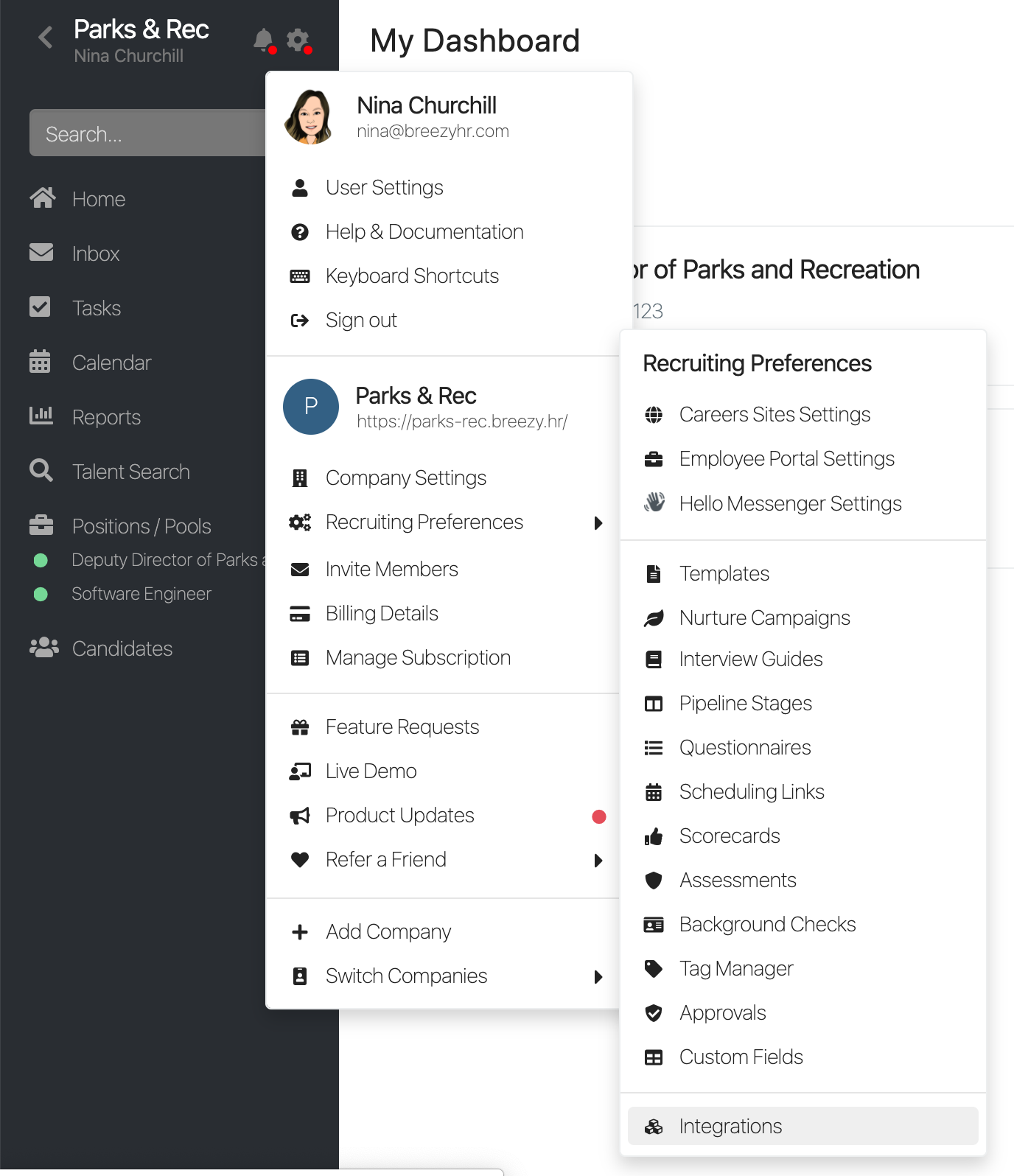The image size is (1014, 1176).
Task: Click the Home house icon in sidebar
Action: (42, 198)
